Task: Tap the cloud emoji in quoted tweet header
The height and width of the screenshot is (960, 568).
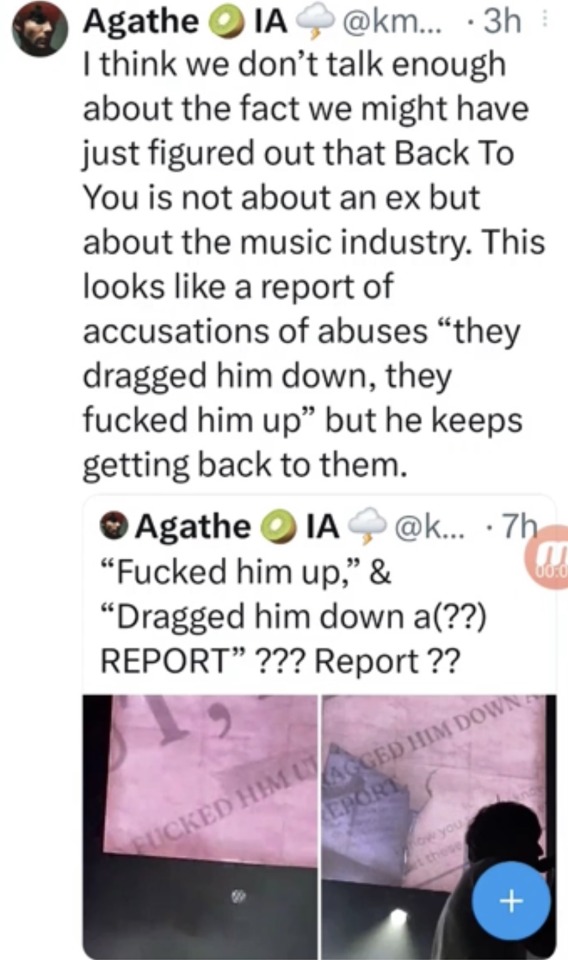Action: click(x=367, y=528)
